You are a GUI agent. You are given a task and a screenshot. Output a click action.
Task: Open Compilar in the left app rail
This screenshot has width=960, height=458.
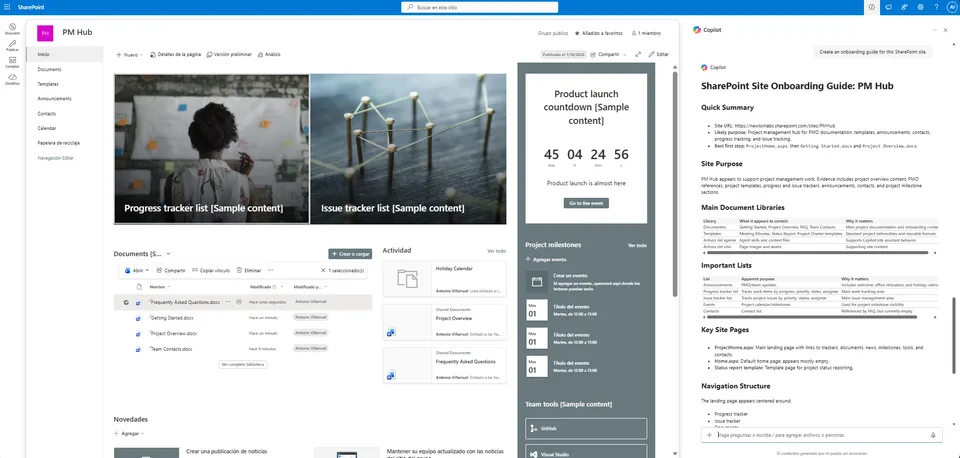pos(12,62)
